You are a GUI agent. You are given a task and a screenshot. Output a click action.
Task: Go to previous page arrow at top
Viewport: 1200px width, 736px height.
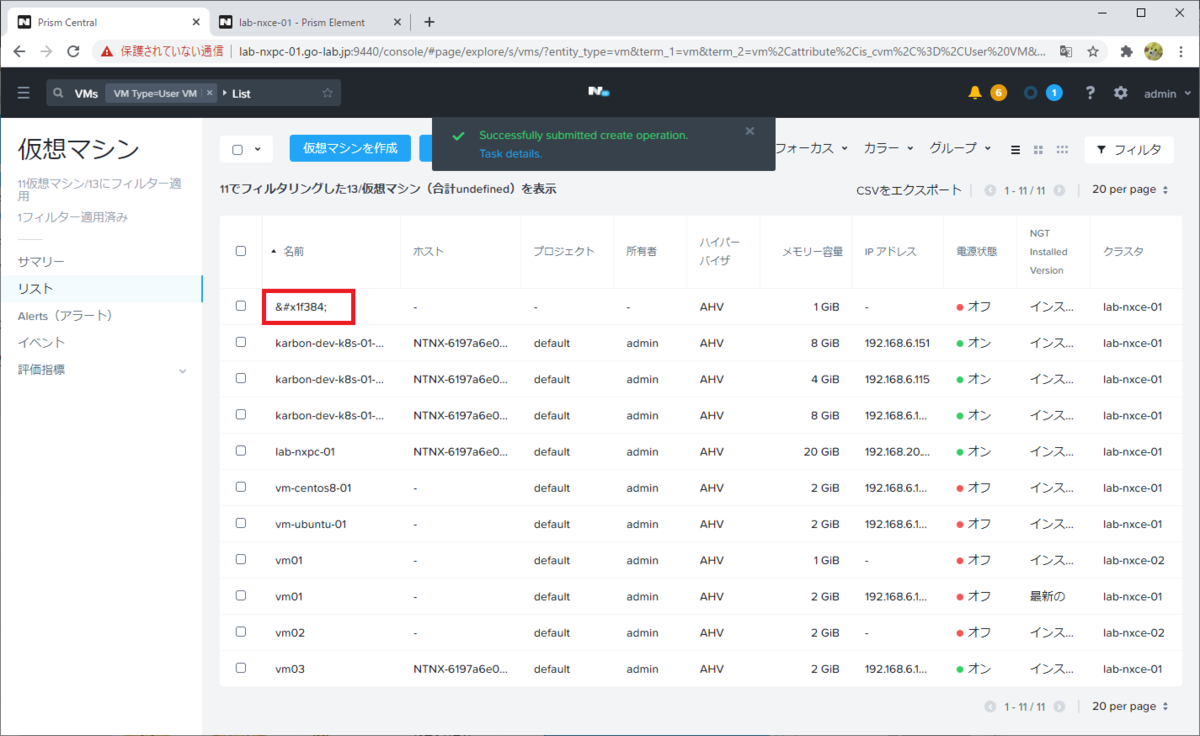click(990, 189)
